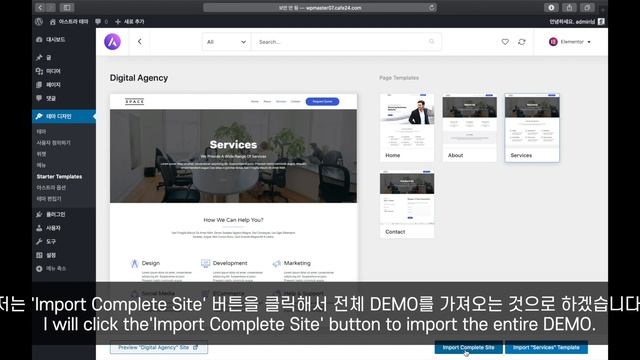Open favorites via the heart icon
Viewport: 640px width, 360px height.
pos(505,42)
